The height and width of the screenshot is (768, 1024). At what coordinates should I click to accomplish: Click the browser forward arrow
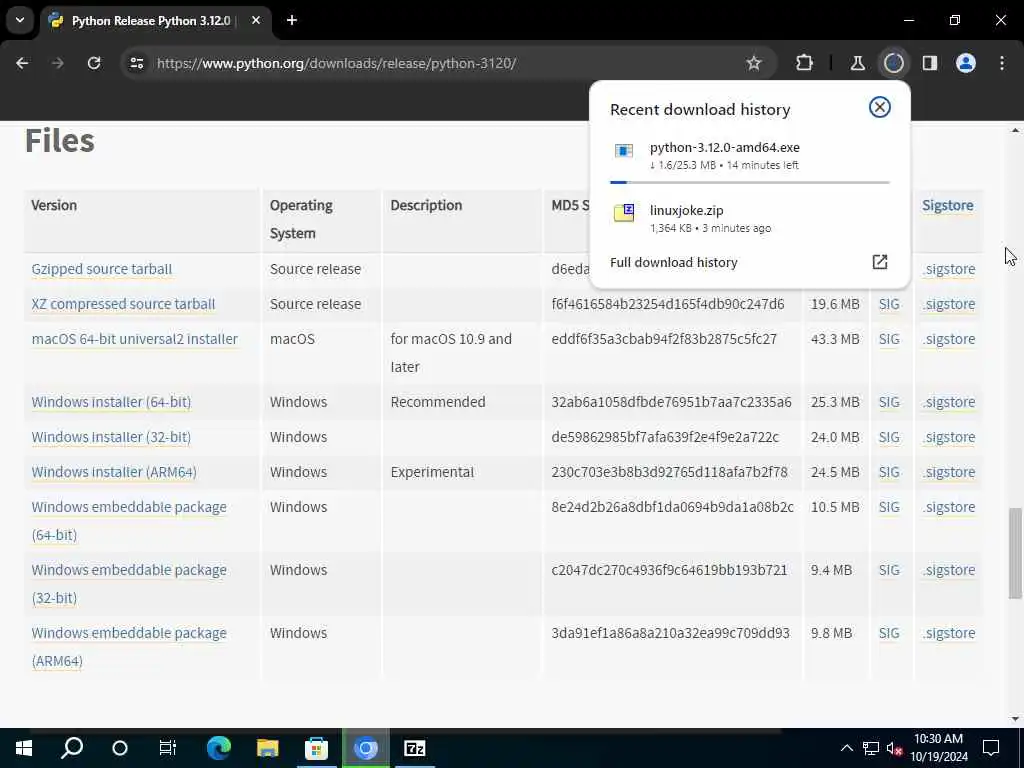pyautogui.click(x=58, y=63)
